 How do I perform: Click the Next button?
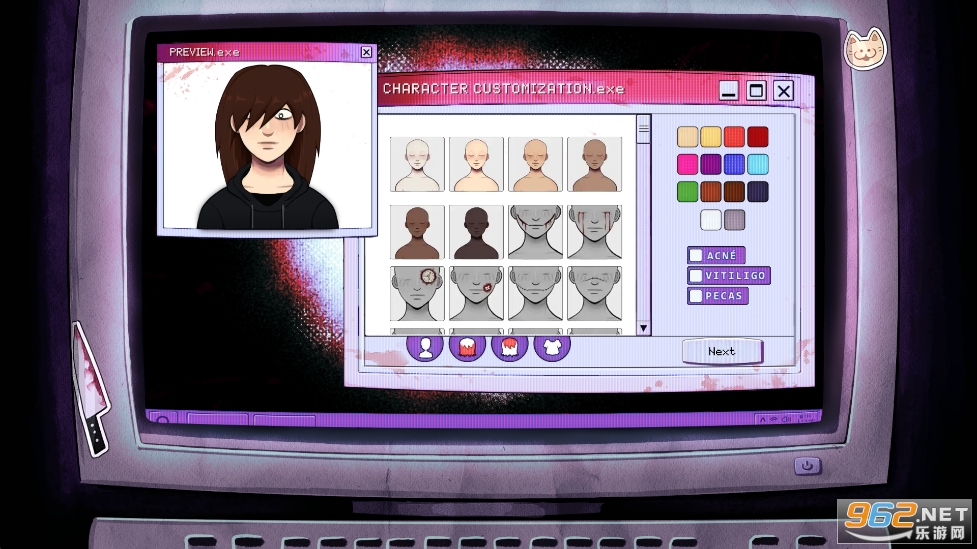[x=722, y=351]
